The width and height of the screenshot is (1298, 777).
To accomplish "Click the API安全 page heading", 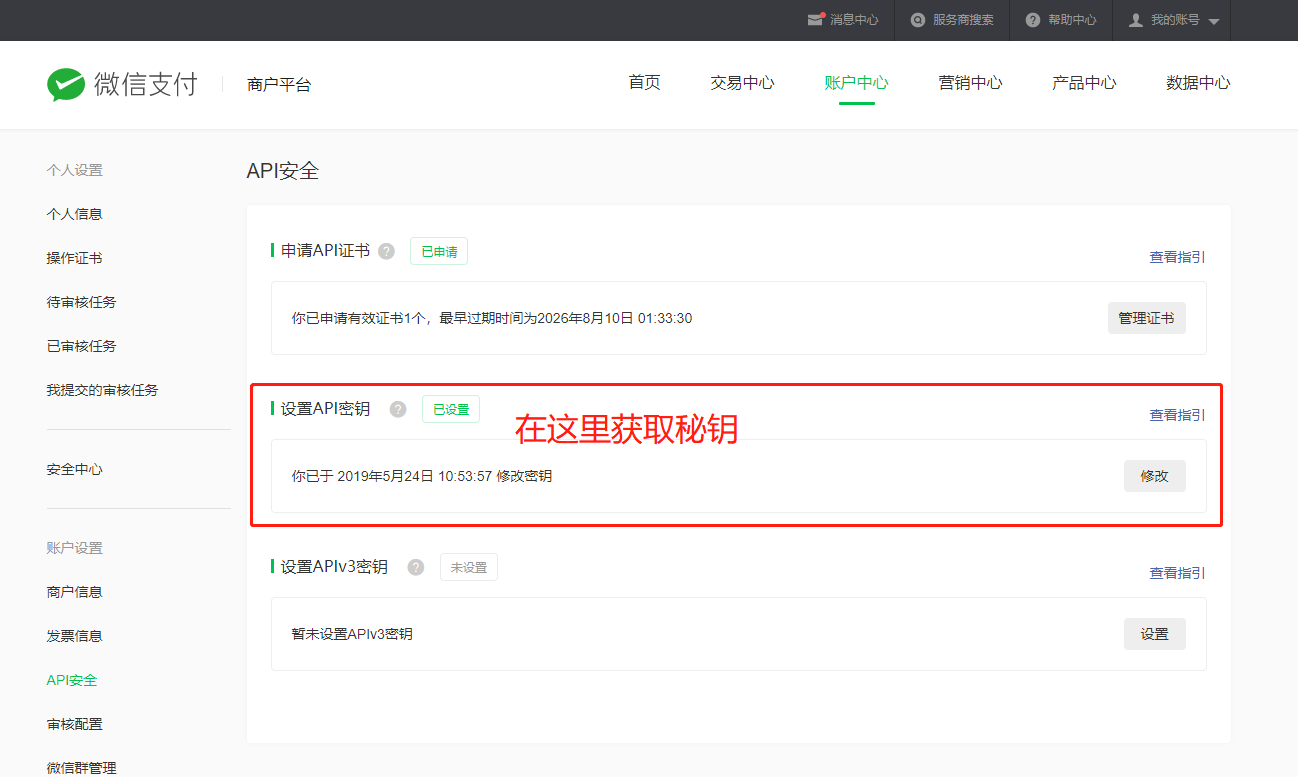I will click(283, 171).
